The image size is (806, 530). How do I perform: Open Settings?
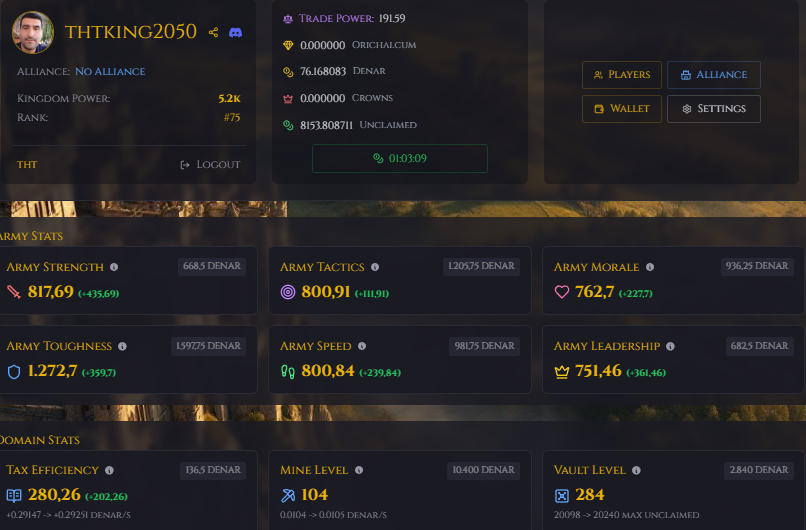pyautogui.click(x=713, y=109)
